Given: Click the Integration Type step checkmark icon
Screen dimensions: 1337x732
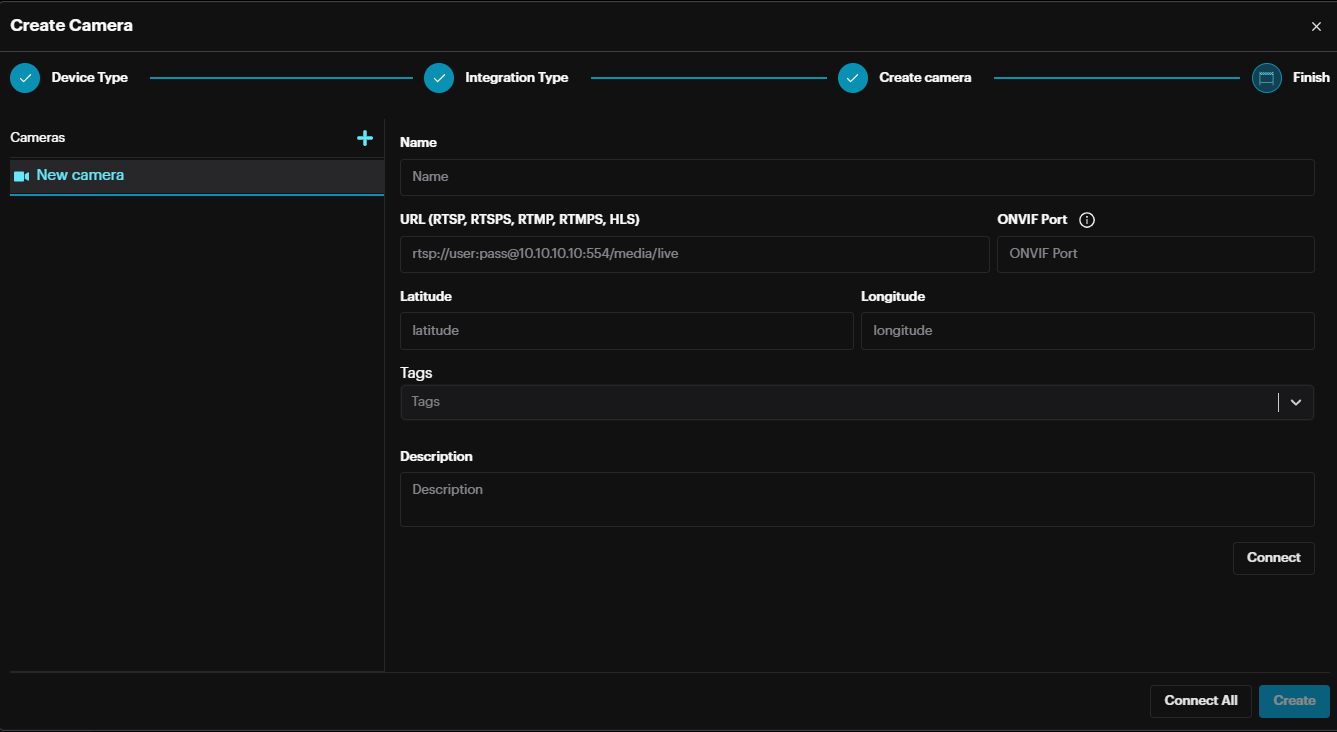Looking at the screenshot, I should tap(439, 78).
